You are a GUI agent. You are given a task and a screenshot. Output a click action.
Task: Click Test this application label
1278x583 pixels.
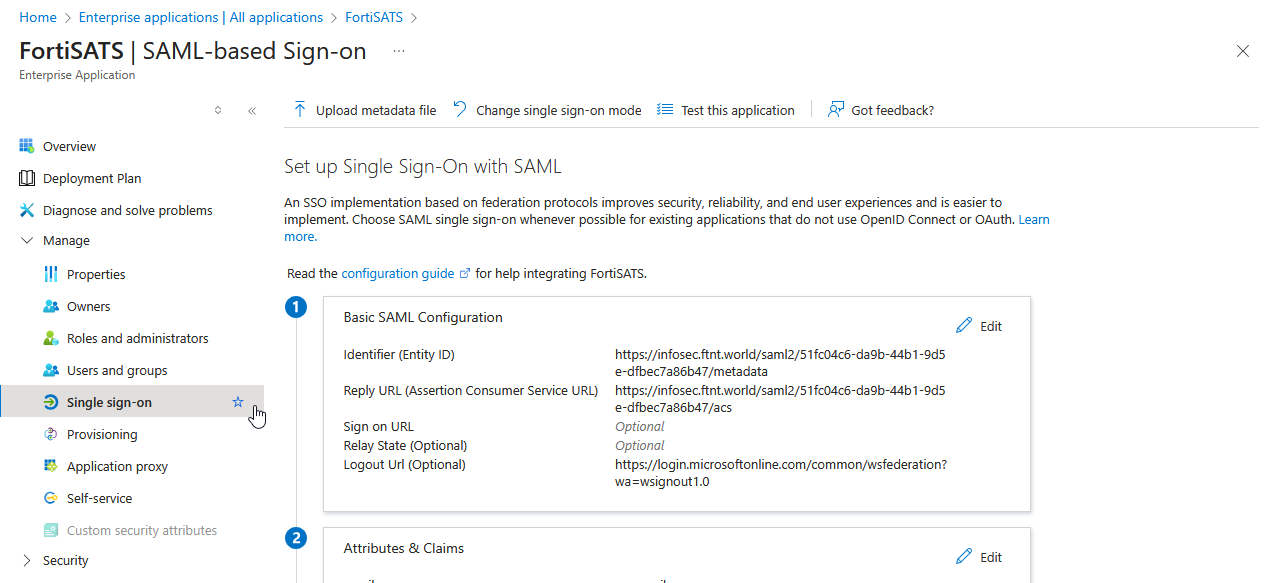click(738, 111)
